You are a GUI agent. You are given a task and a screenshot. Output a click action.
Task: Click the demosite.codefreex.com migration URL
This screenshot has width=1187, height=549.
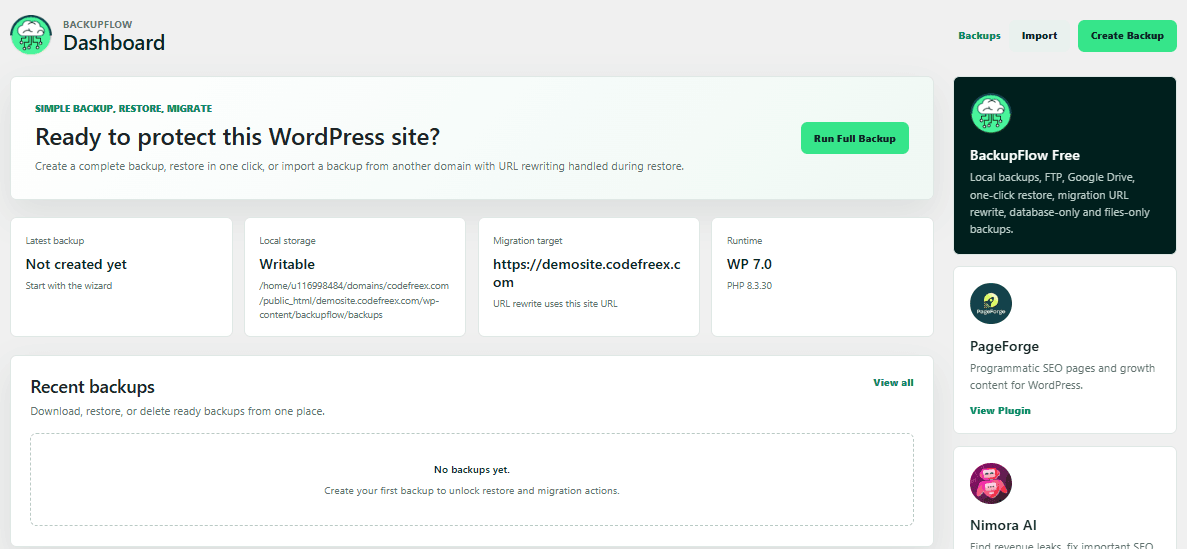point(587,273)
